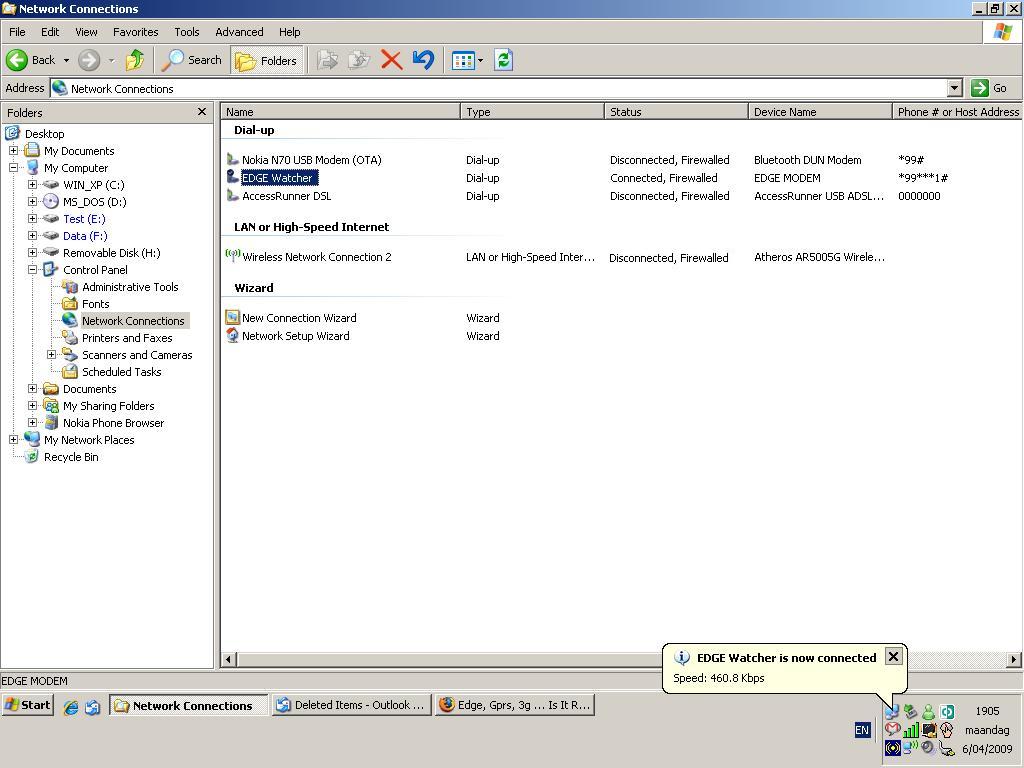The image size is (1024, 768).
Task: Sort by the Status column header
Action: point(676,112)
